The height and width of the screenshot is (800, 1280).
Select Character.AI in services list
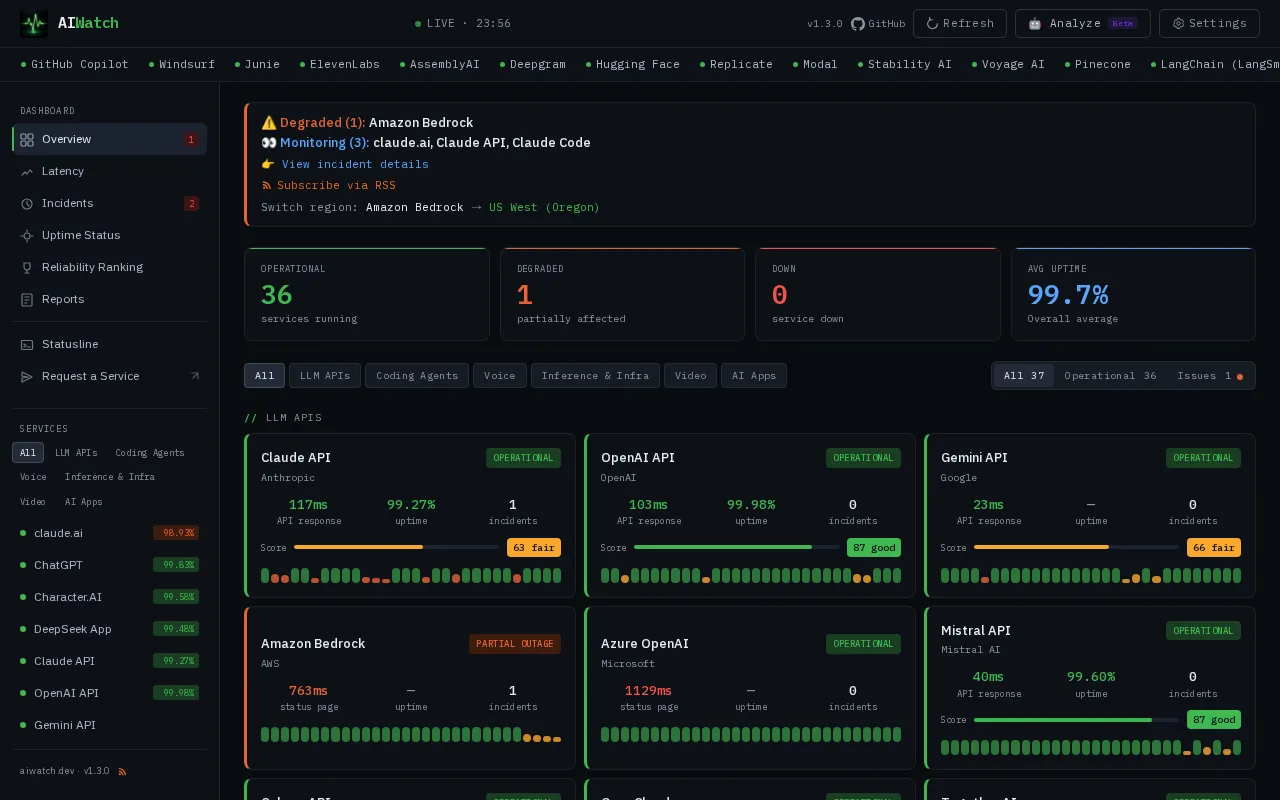[110, 597]
